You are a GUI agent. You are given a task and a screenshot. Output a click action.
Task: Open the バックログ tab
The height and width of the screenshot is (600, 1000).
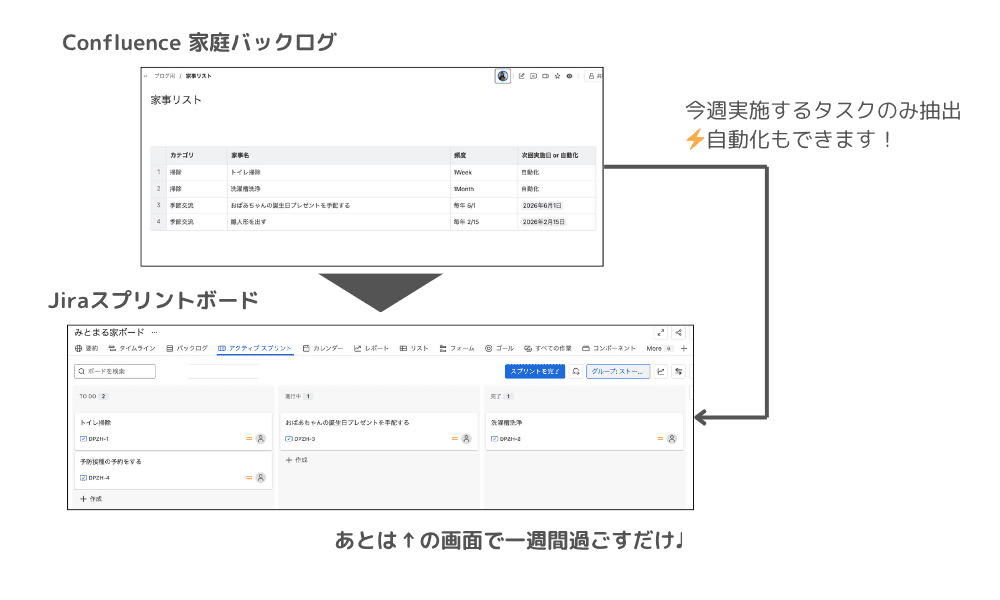[187, 348]
